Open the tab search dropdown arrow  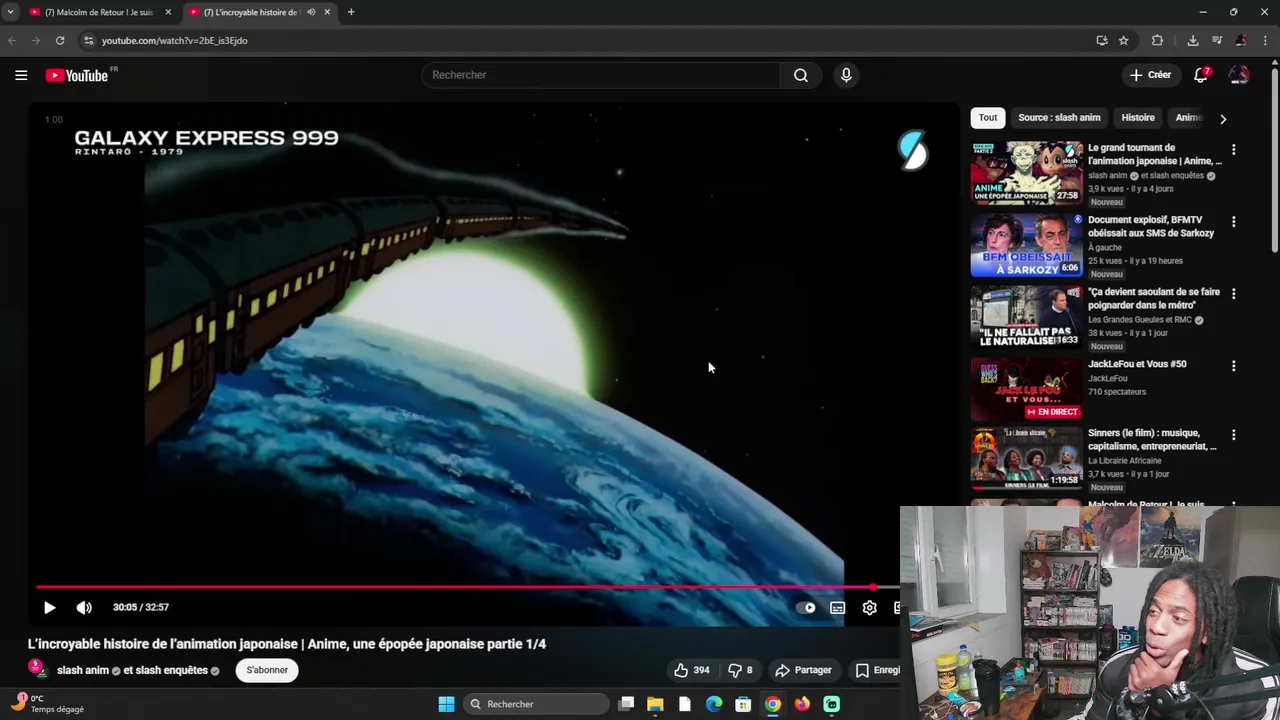(x=10, y=12)
